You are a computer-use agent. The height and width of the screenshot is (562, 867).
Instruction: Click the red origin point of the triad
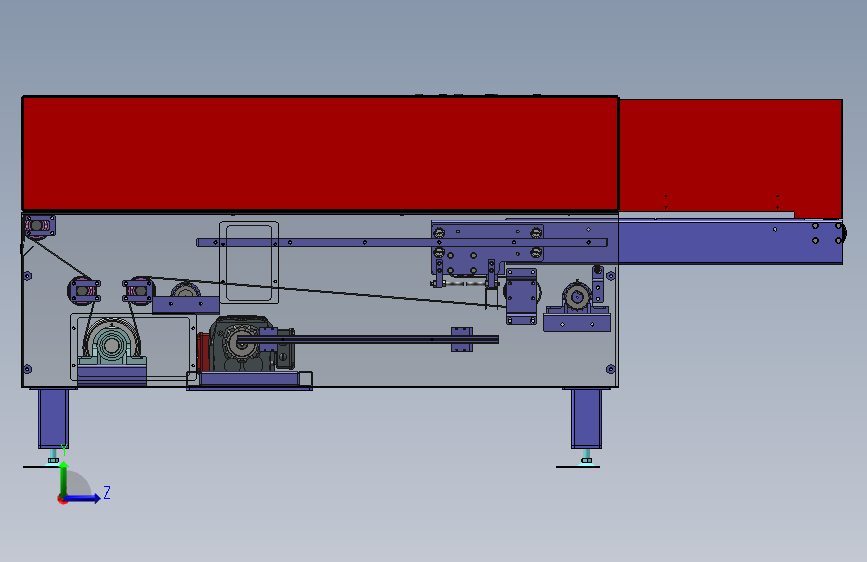tap(62, 499)
